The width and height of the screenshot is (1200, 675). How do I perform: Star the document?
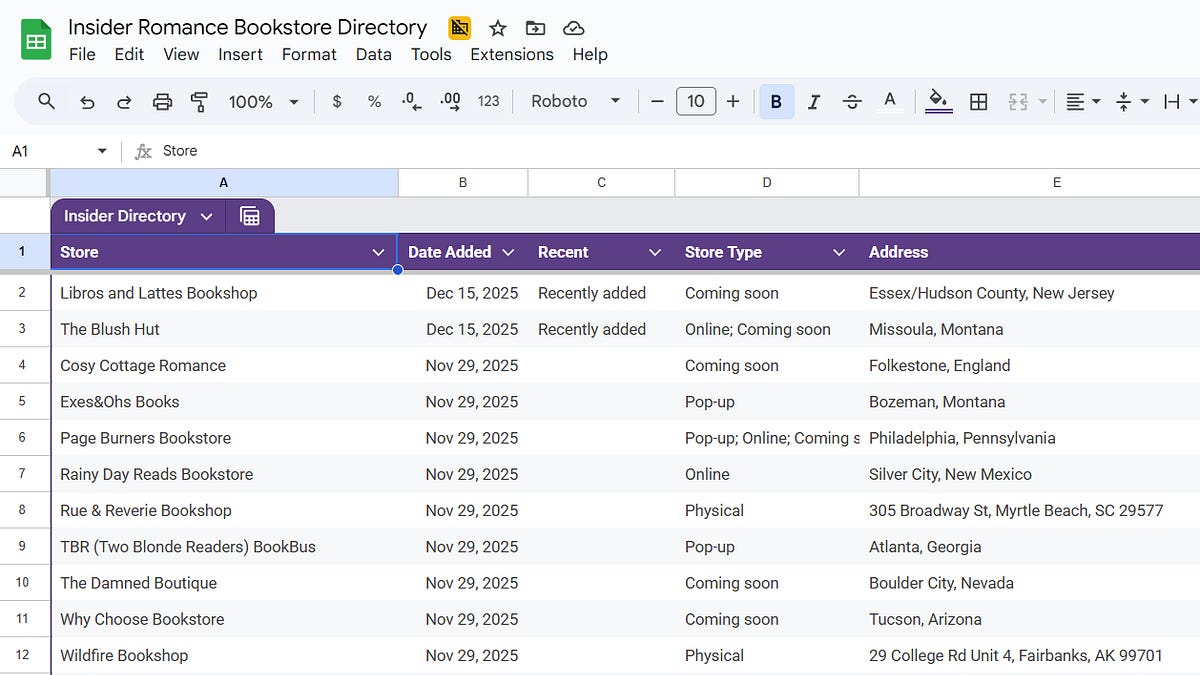coord(497,28)
